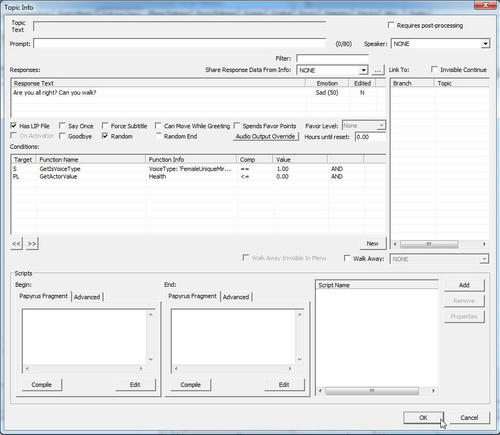Click the OK button
The image size is (500, 435).
click(x=423, y=418)
